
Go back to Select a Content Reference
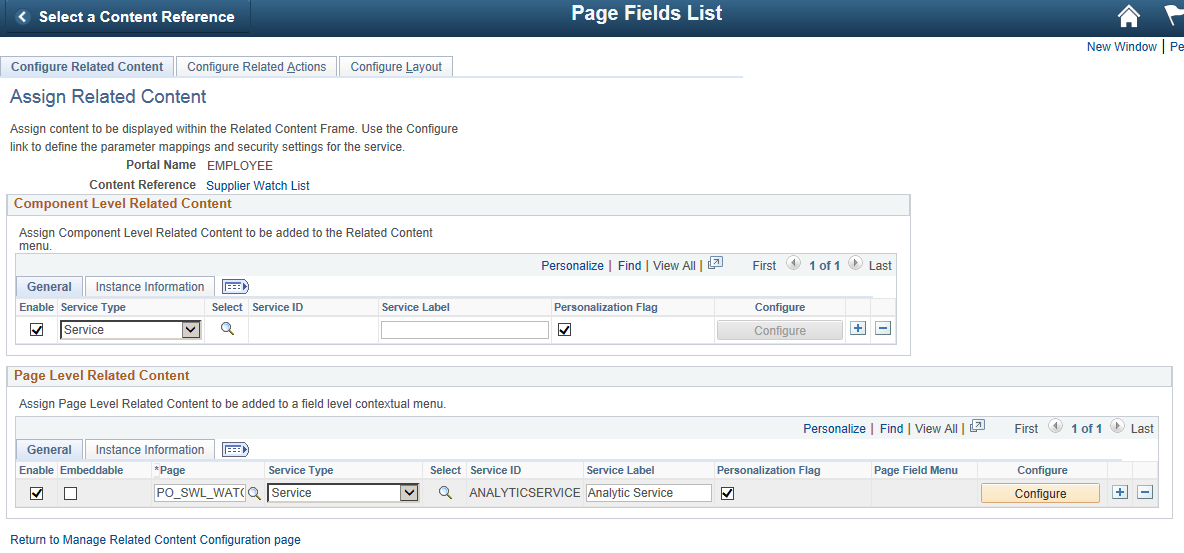click(125, 17)
